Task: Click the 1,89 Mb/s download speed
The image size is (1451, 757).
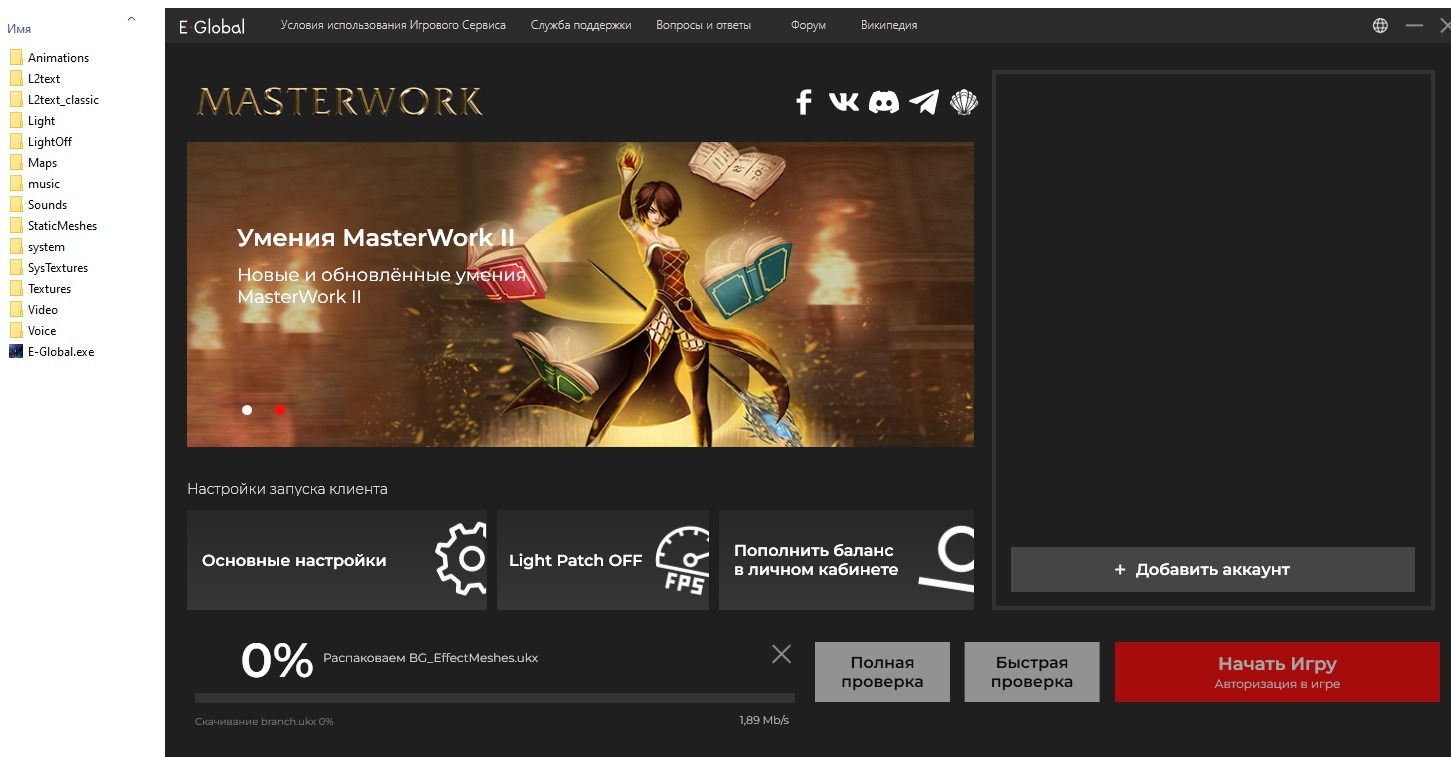Action: (764, 720)
